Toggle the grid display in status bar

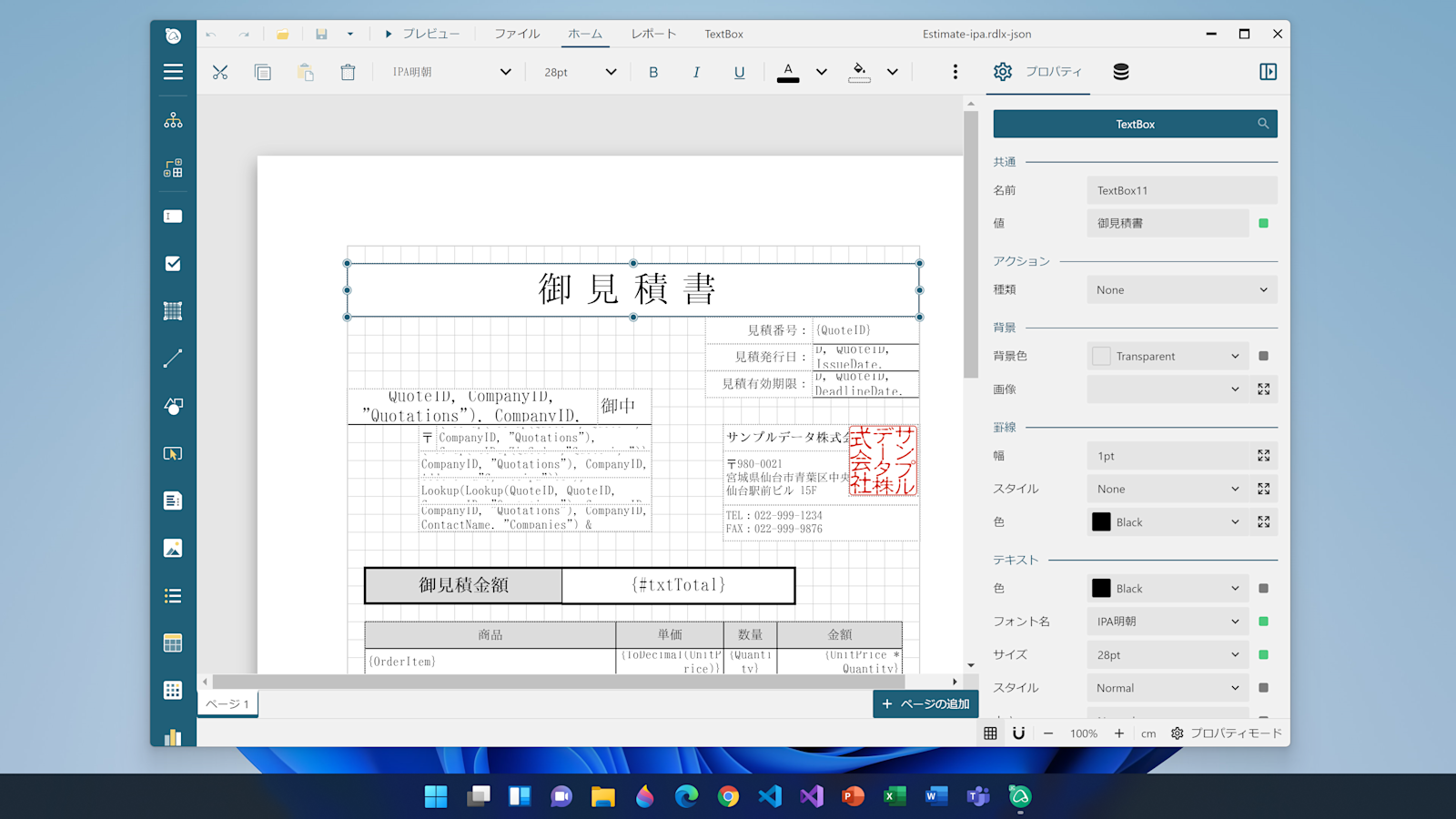tap(990, 733)
